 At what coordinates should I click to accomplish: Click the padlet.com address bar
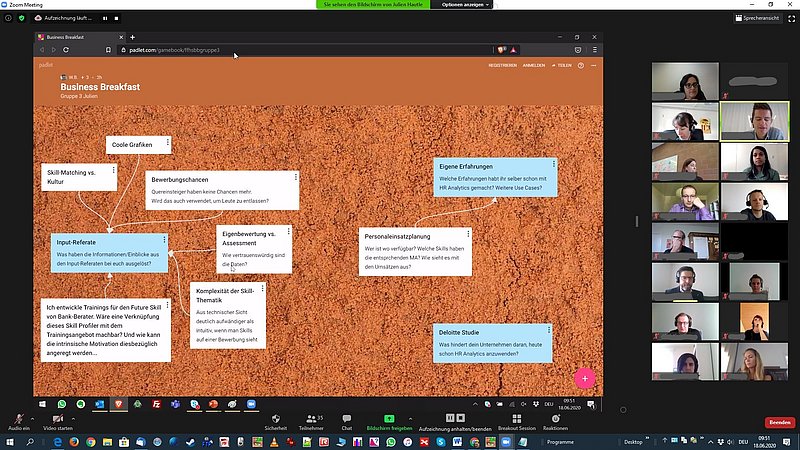(300, 50)
